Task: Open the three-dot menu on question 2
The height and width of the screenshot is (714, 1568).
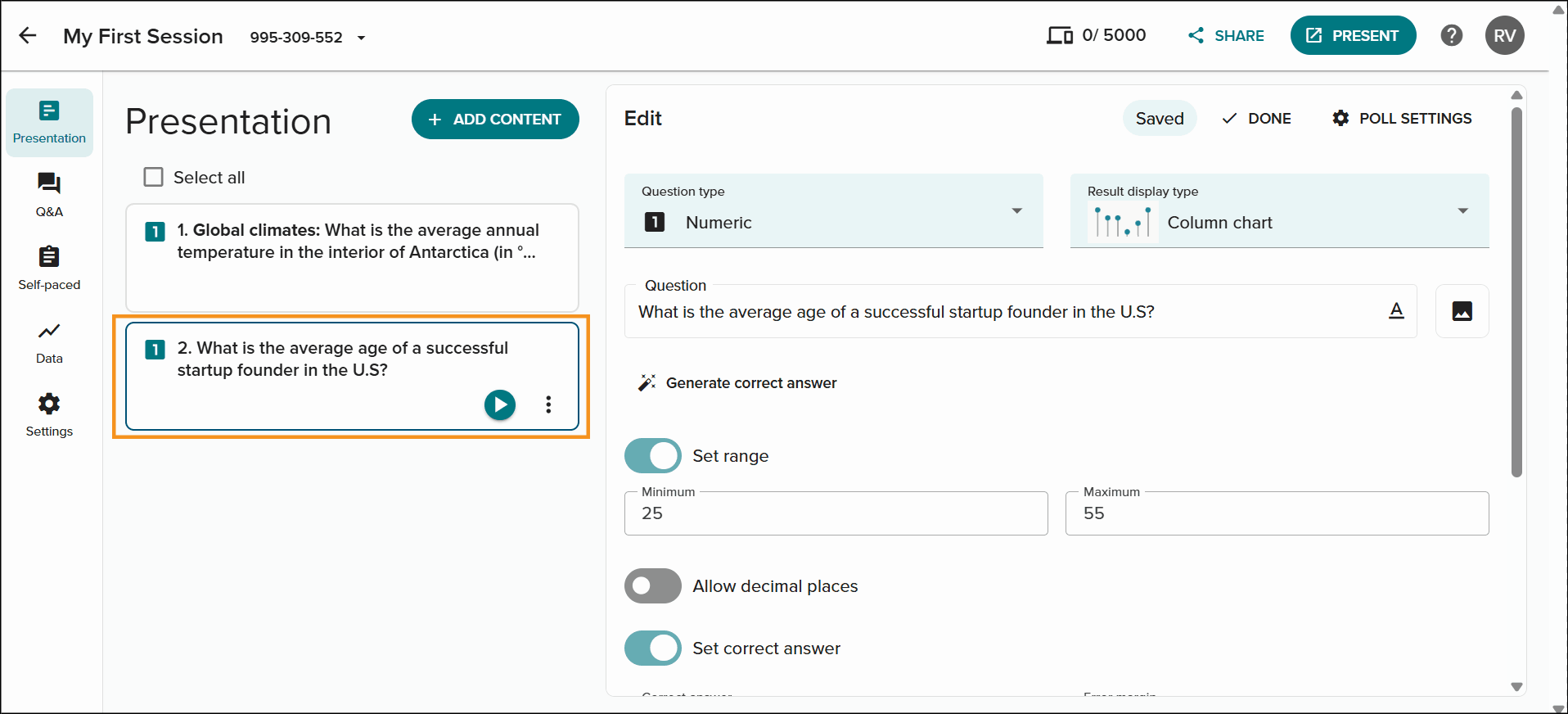Action: [548, 404]
